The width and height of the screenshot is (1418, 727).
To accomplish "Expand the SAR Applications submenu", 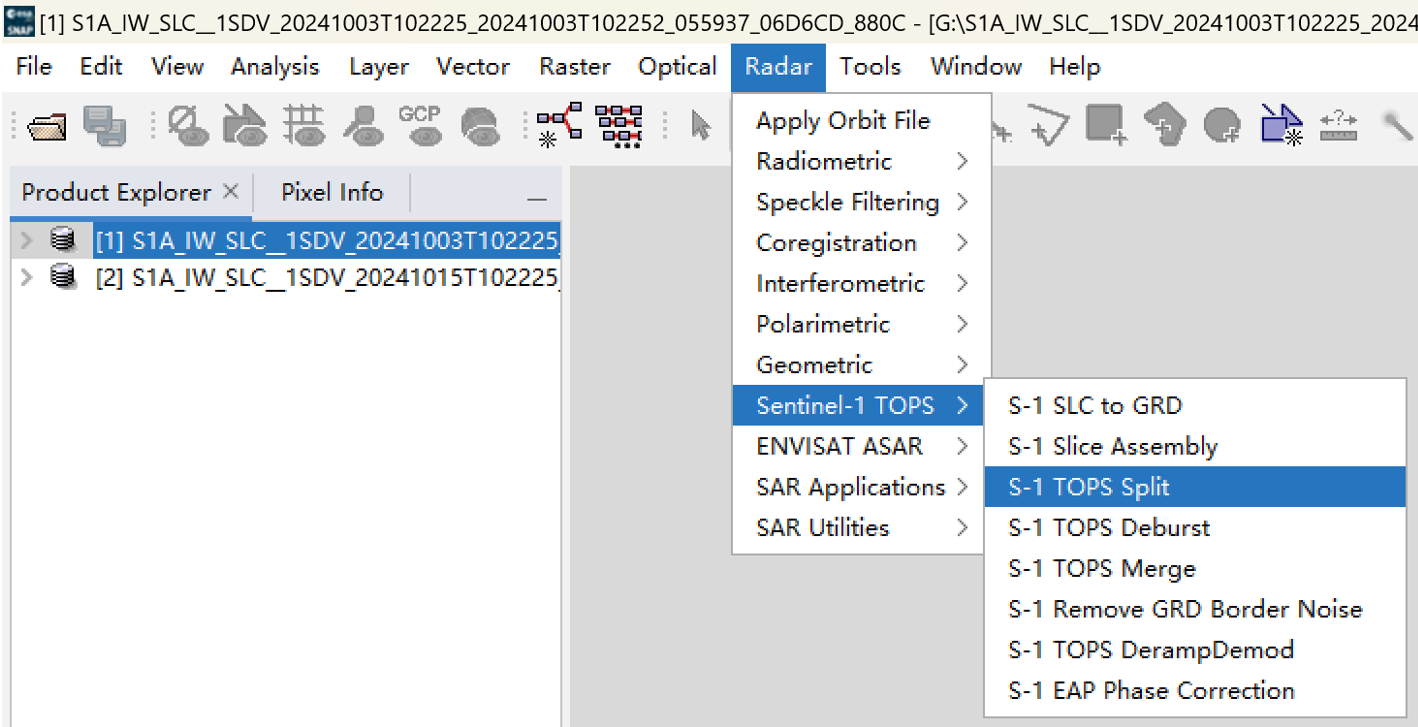I will tap(861, 487).
